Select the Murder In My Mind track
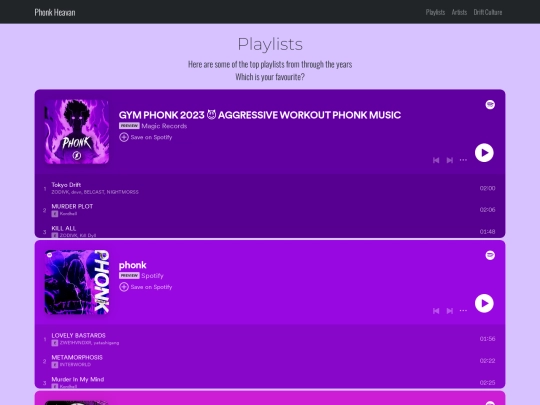540x405 pixels. click(x=270, y=381)
